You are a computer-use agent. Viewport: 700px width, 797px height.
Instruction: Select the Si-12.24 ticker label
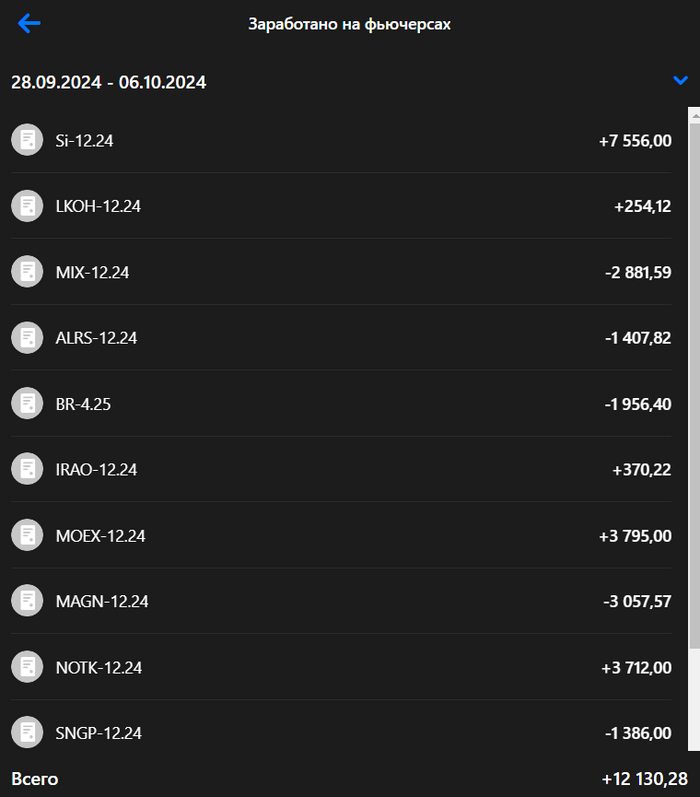coord(85,141)
